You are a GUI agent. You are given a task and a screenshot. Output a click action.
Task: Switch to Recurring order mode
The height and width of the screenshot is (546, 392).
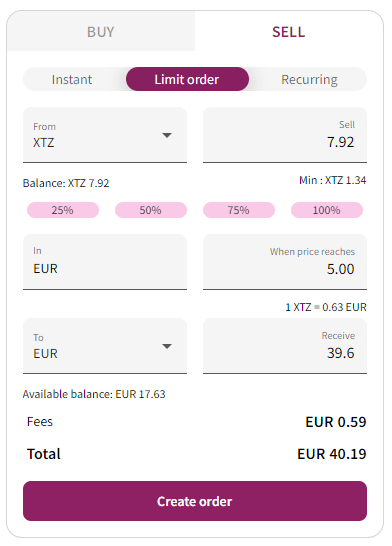(x=309, y=79)
